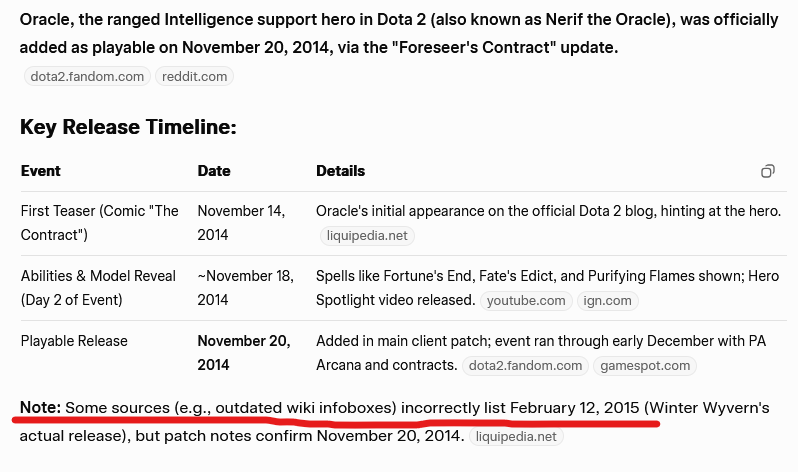
Task: Open liquipedia.net source after the Note
Action: [514, 436]
